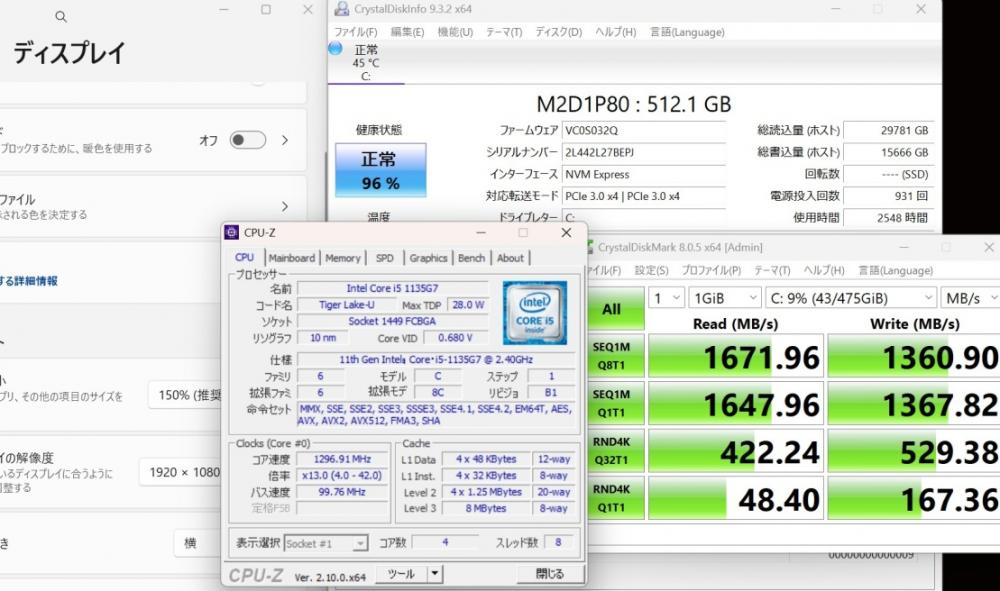Click the ツール button in CPU-Z
The width and height of the screenshot is (1000, 591).
(x=401, y=574)
